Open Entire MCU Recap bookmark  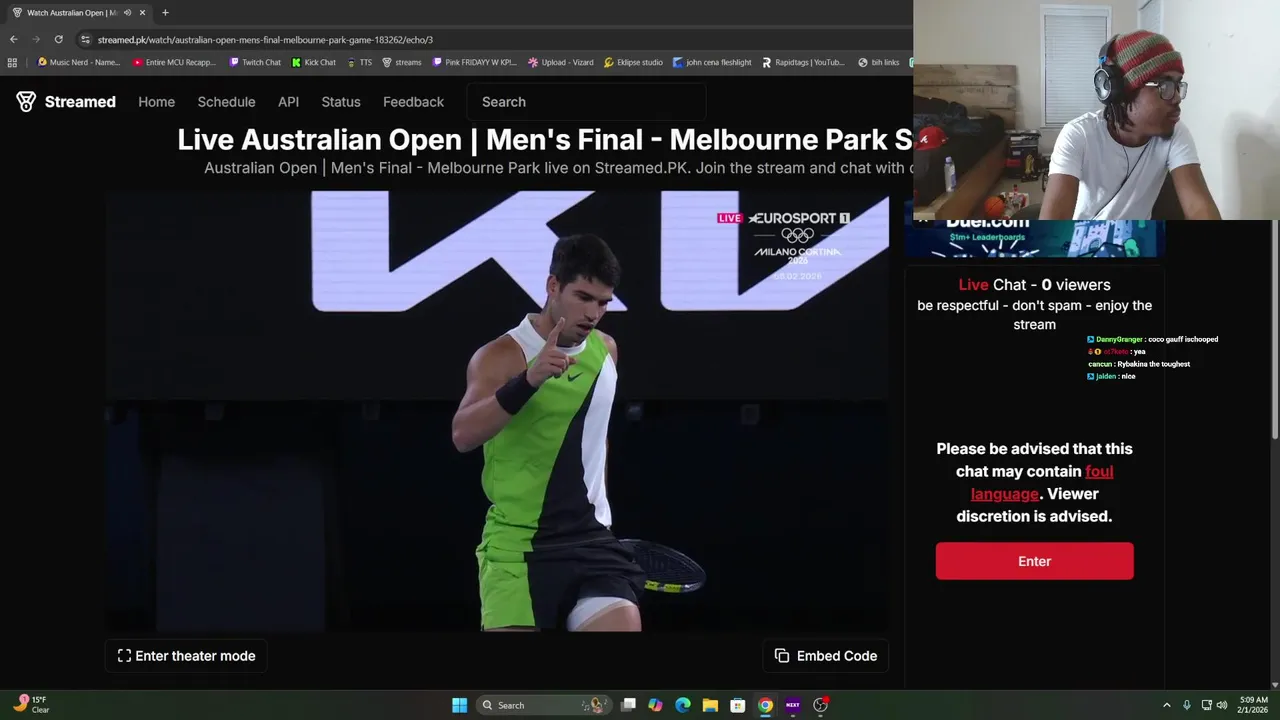click(x=174, y=62)
